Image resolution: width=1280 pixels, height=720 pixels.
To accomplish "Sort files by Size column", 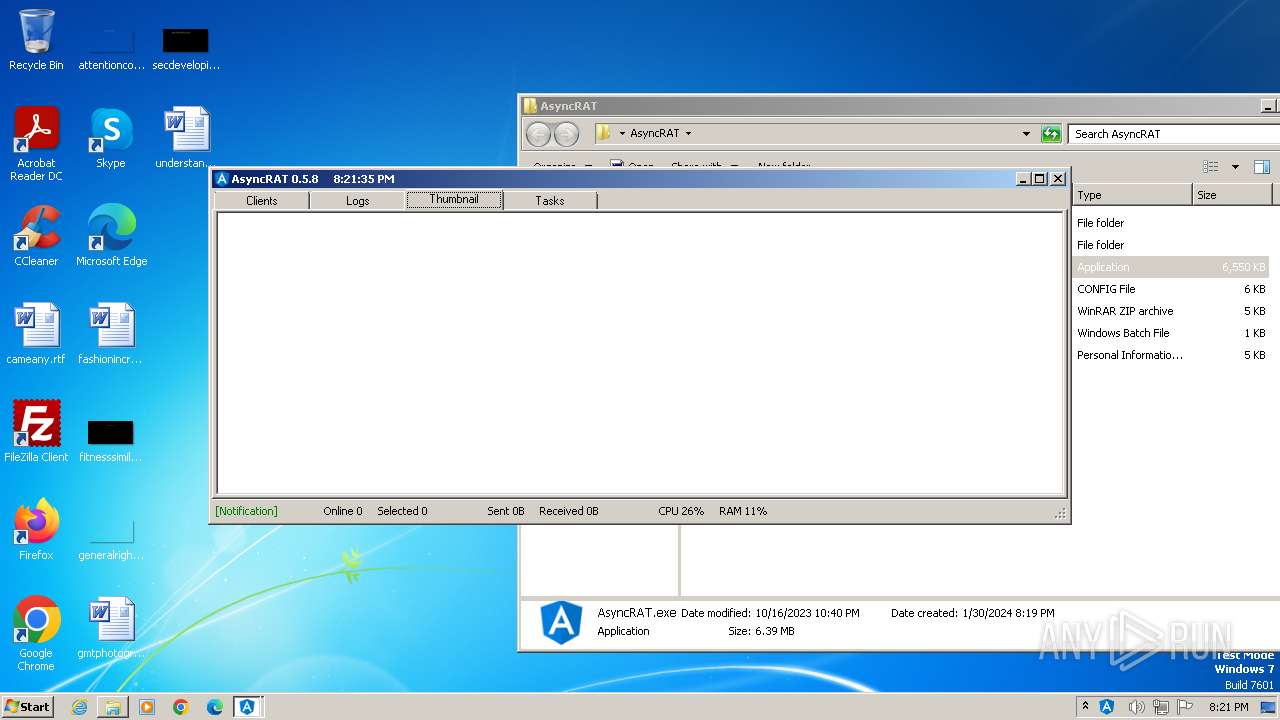I will (1232, 195).
